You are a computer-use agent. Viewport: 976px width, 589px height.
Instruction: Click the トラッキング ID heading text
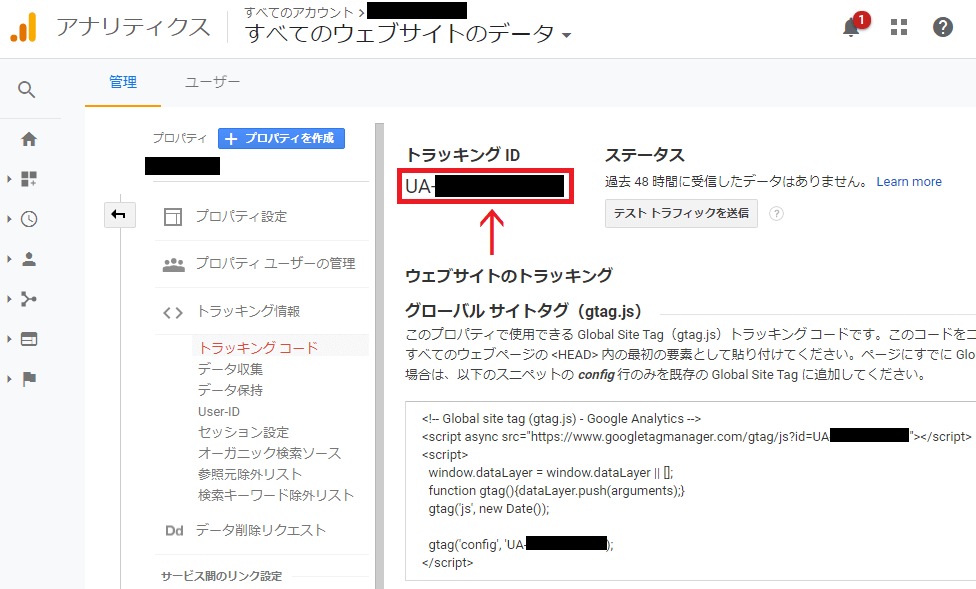click(462, 155)
